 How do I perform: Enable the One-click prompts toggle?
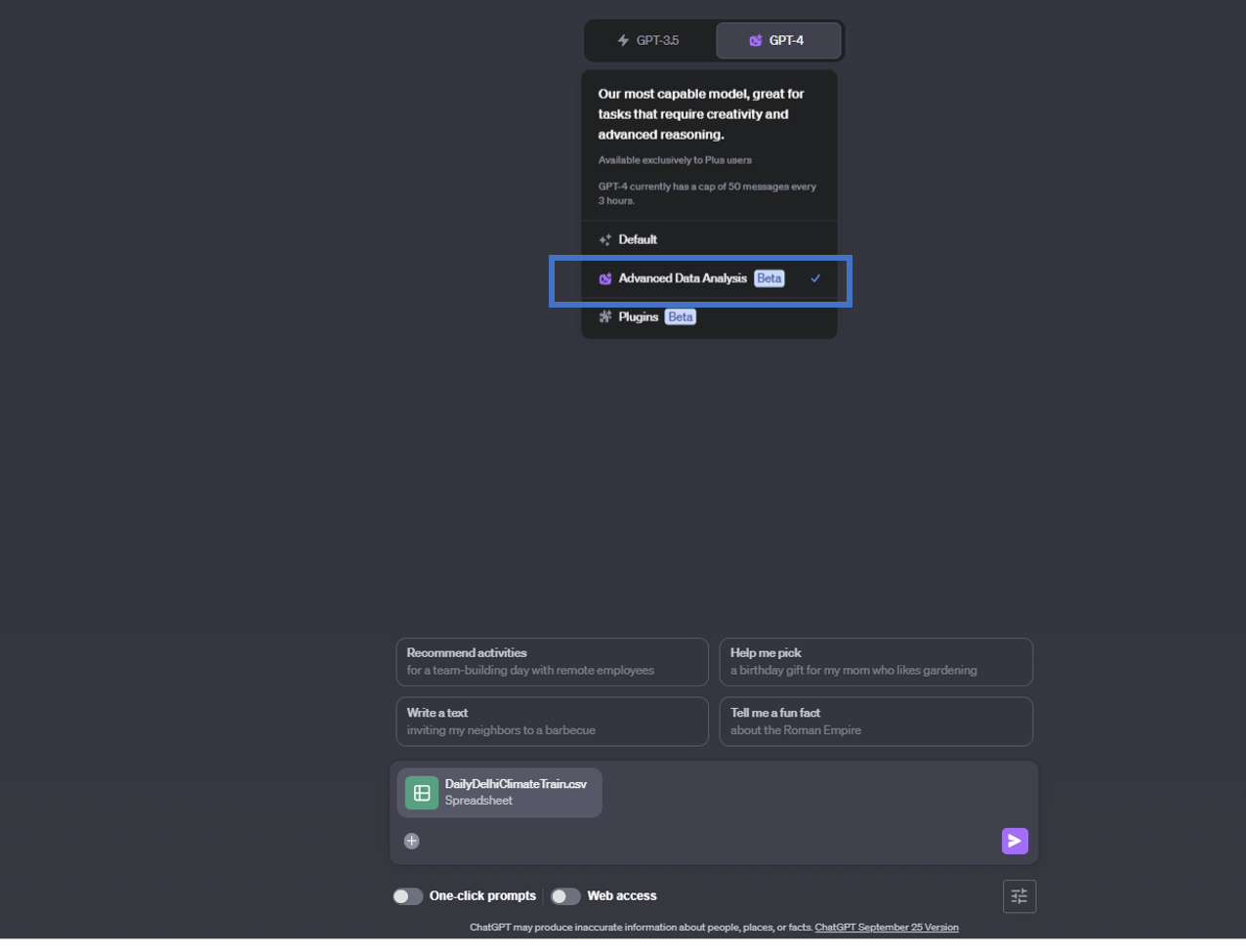[x=407, y=895]
